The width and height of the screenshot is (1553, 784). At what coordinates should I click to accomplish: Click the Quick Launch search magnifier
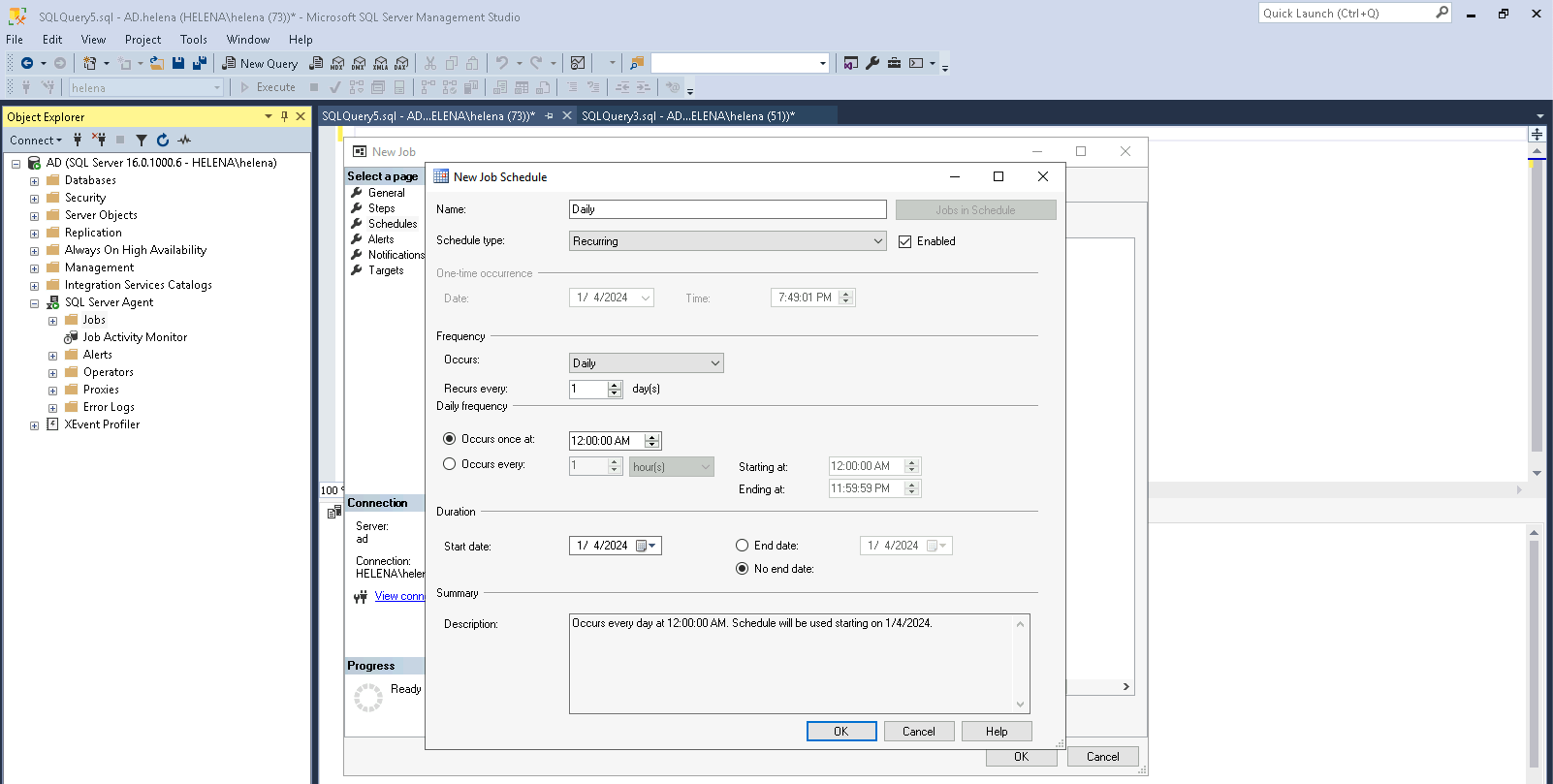click(x=1442, y=13)
